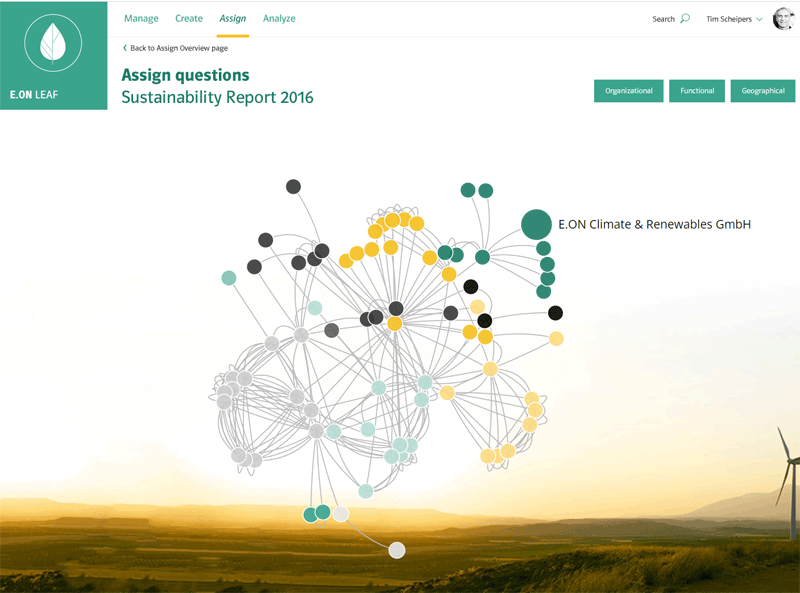Select the large E.ON Climate & Renewables GmbH node
The image size is (800, 593).
[534, 224]
